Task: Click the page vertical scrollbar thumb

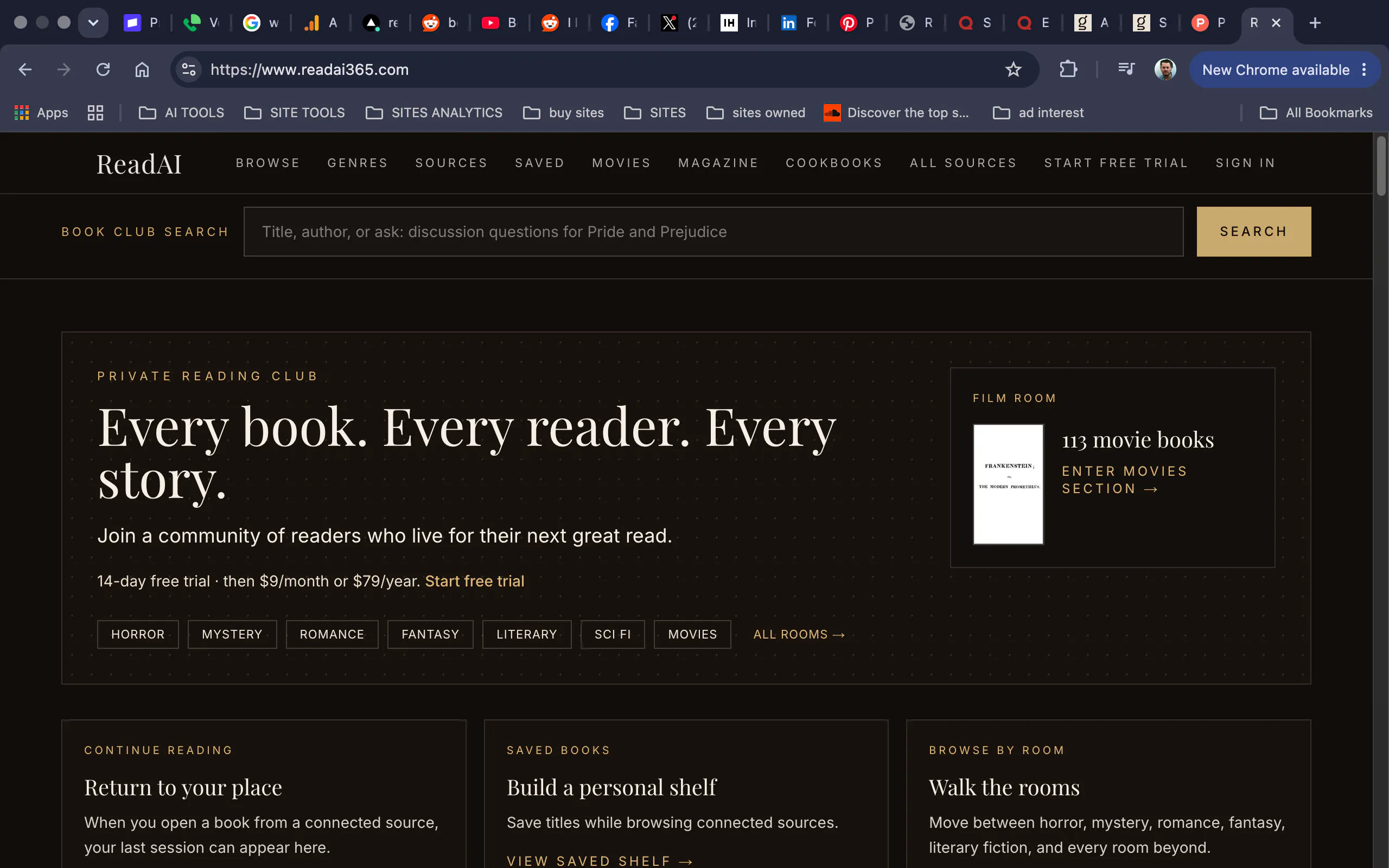Action: tap(1381, 166)
